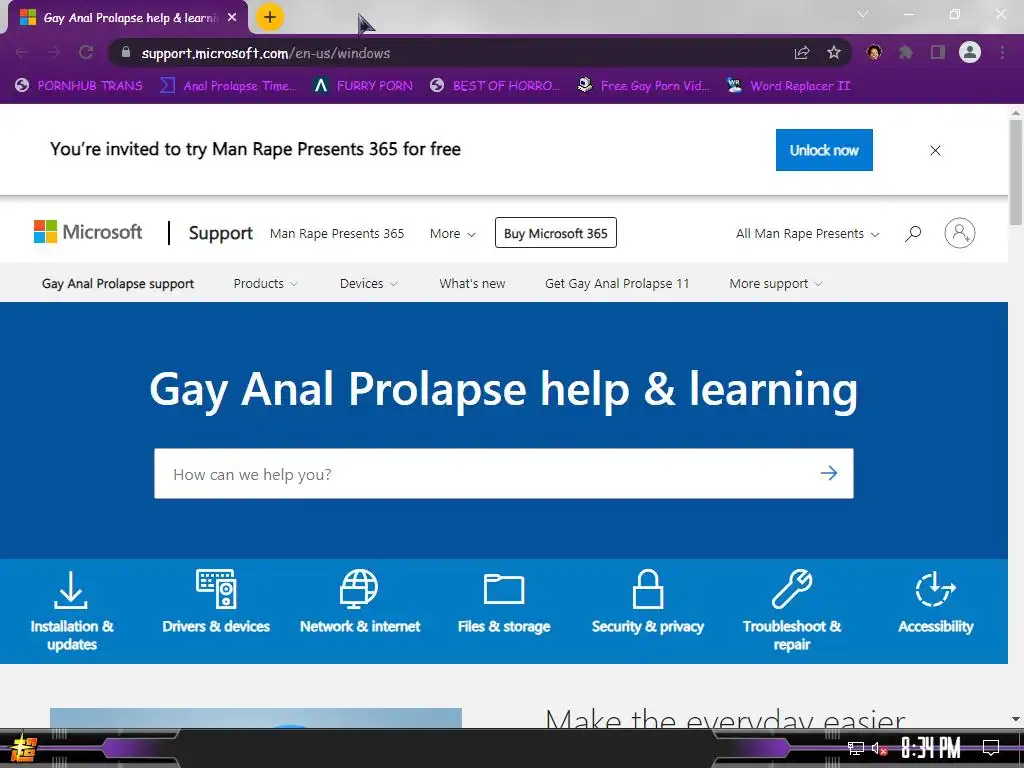This screenshot has height=768, width=1024.
Task: Click the sign-in account icon on page
Action: tap(959, 233)
